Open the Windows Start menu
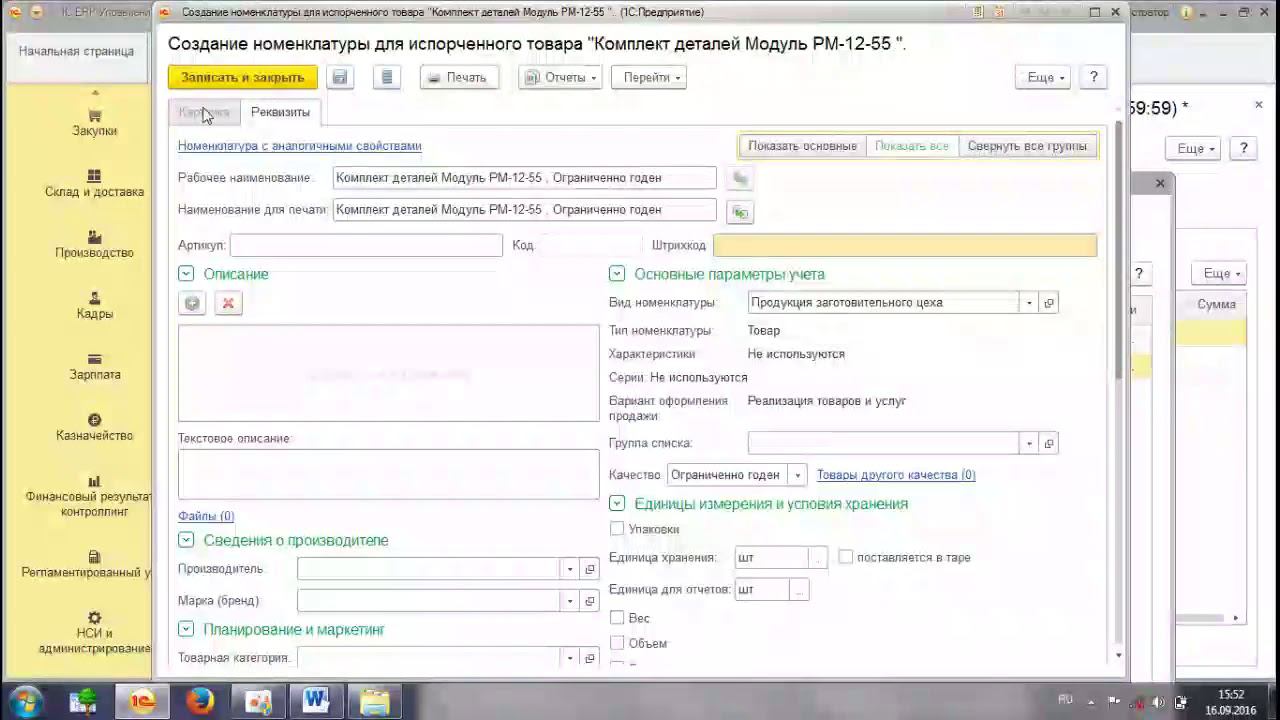The width and height of the screenshot is (1280, 720). 26,701
